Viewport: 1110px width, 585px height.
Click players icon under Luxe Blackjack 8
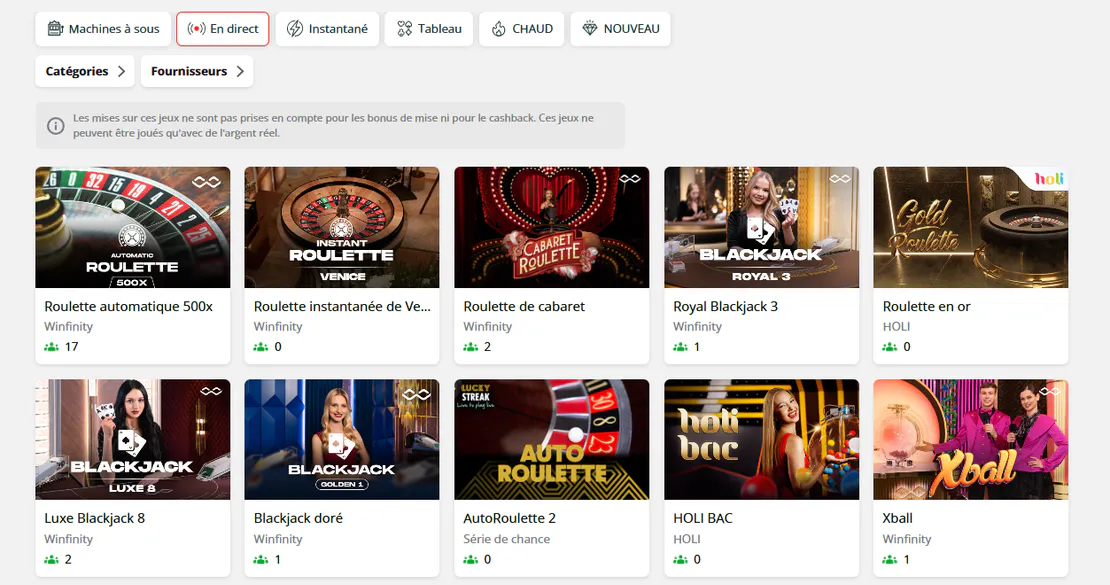point(51,560)
